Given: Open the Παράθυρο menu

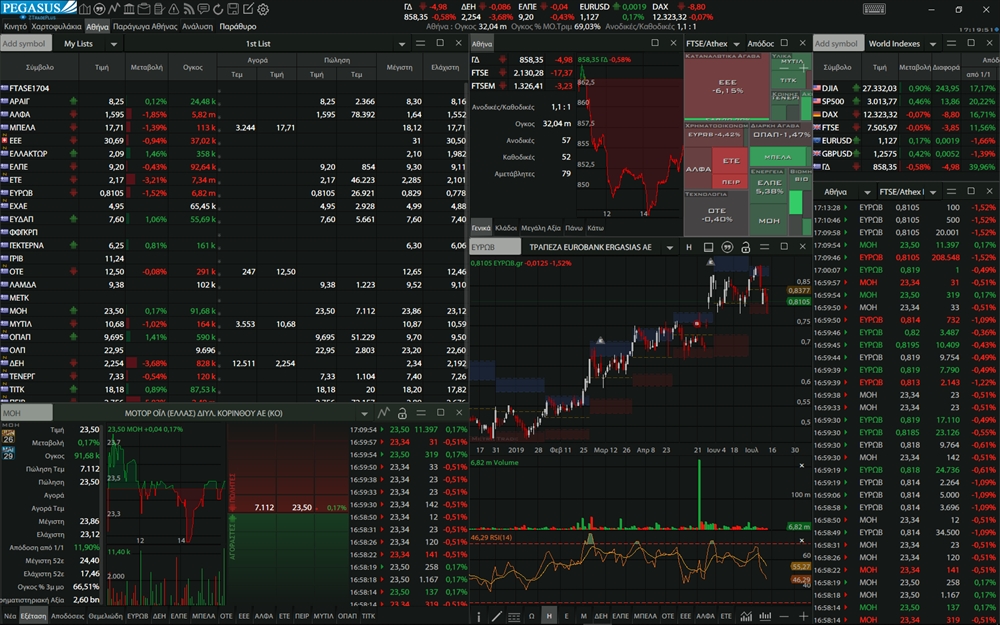Looking at the screenshot, I should click(x=238, y=27).
